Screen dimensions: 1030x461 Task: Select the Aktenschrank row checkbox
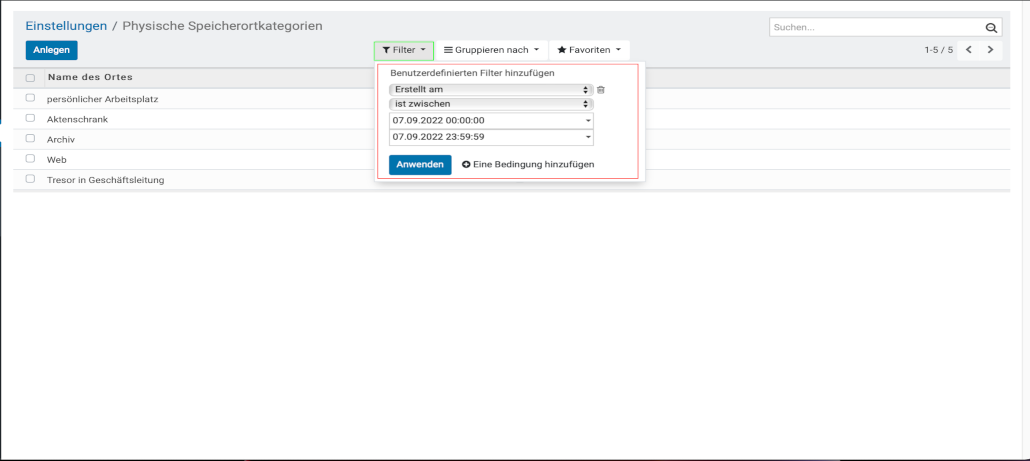(x=30, y=119)
